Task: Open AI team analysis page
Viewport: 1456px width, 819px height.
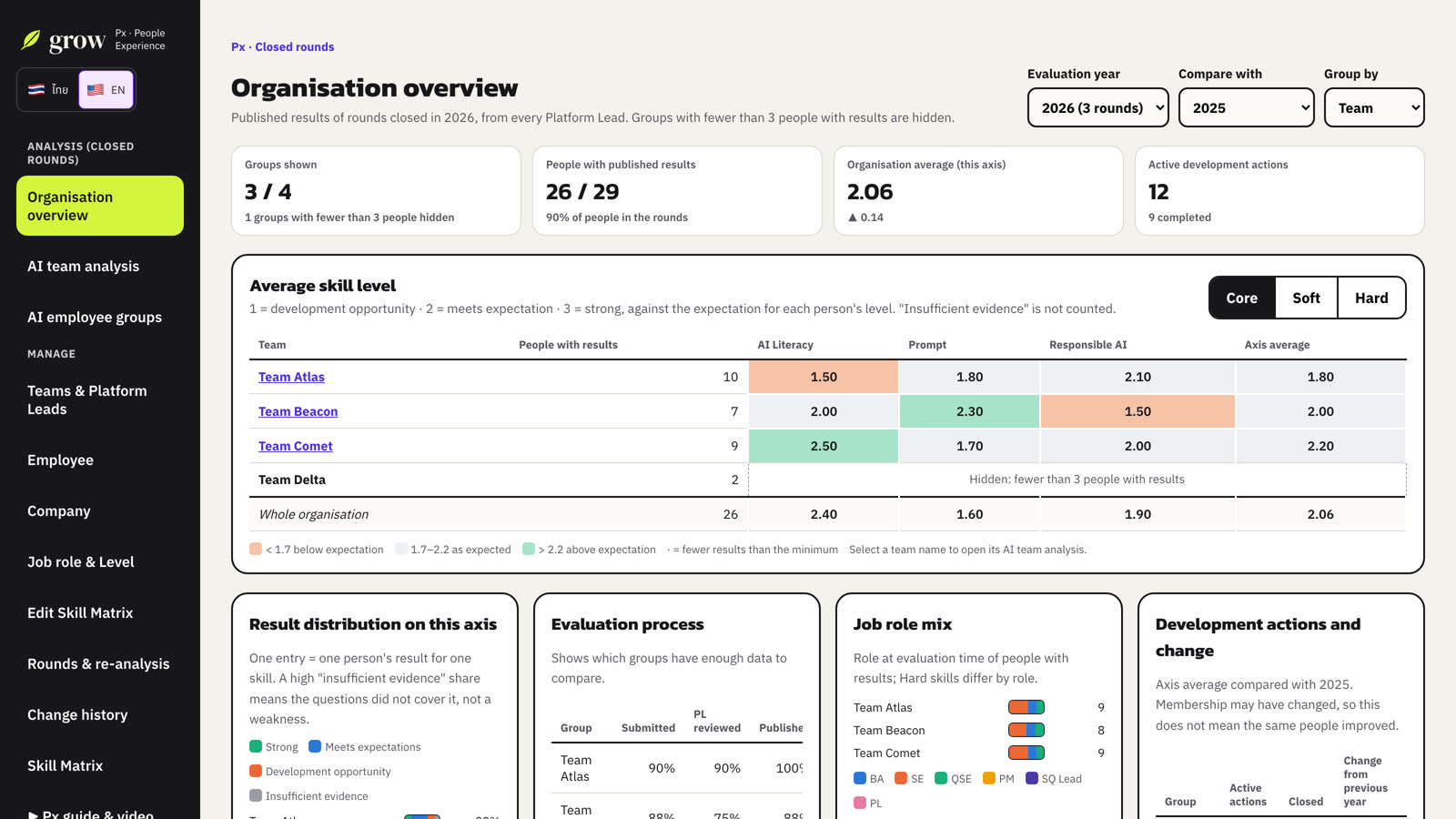Action: (x=100, y=267)
